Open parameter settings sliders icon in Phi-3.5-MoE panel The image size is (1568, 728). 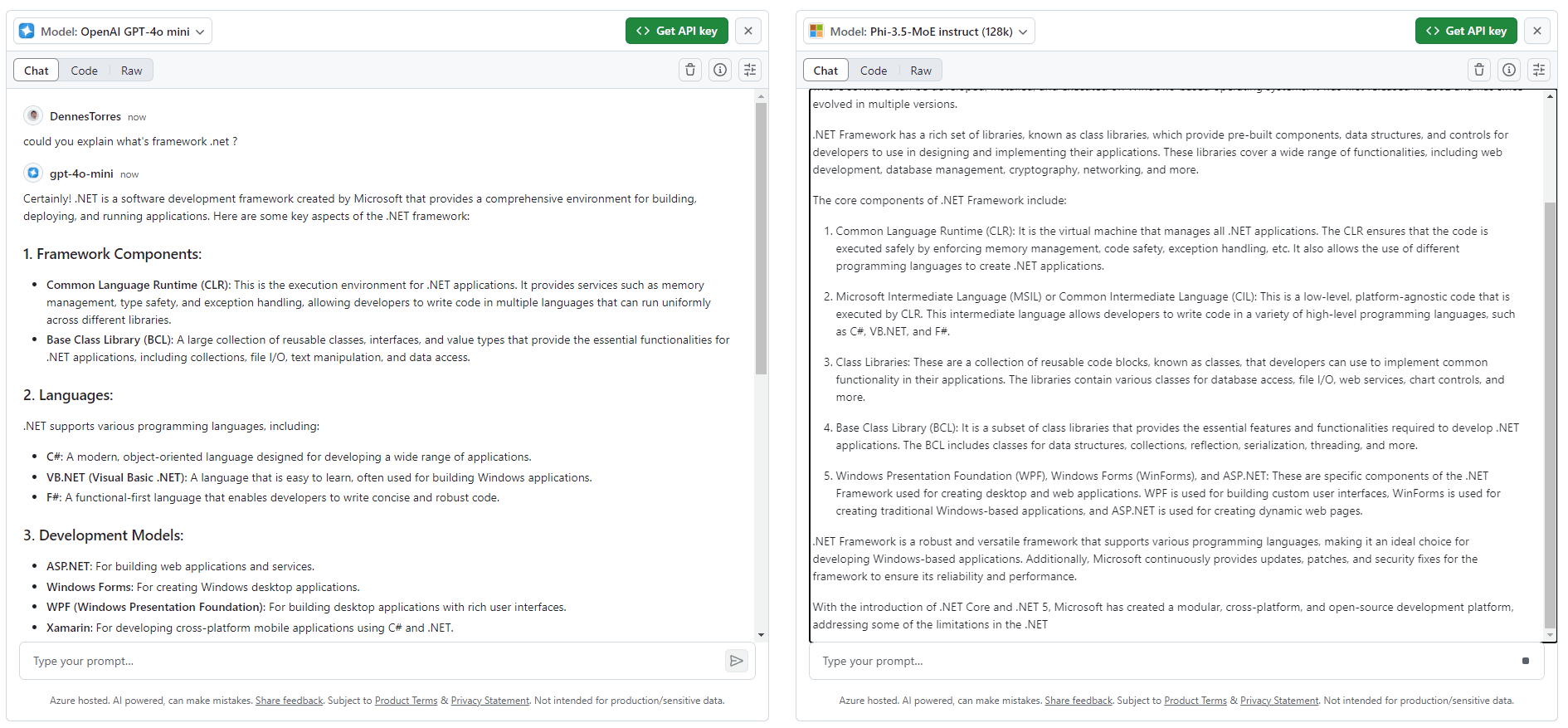[x=1539, y=70]
